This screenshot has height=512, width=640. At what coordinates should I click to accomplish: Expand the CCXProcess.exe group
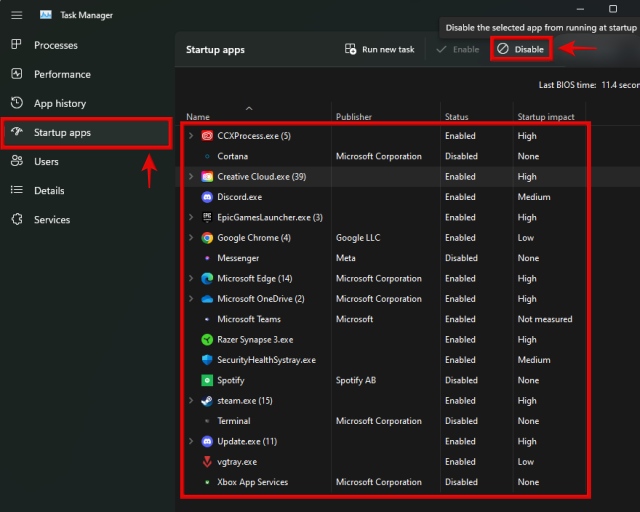tap(191, 136)
